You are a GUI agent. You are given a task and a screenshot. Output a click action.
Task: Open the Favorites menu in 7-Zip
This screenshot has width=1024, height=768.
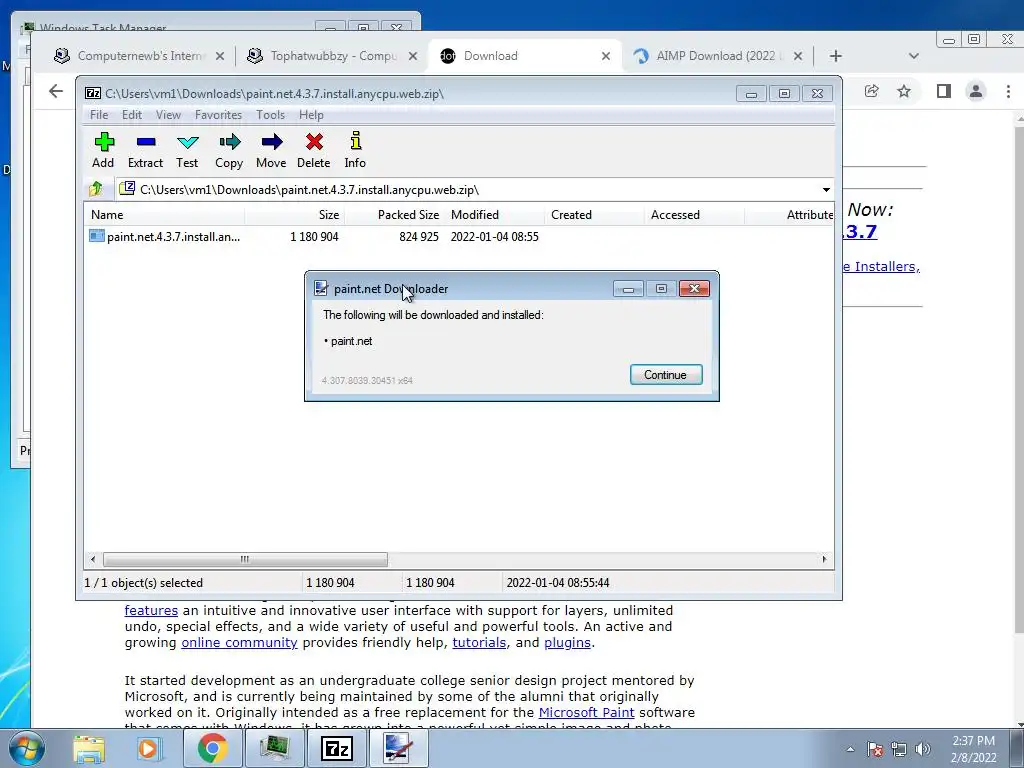(218, 115)
